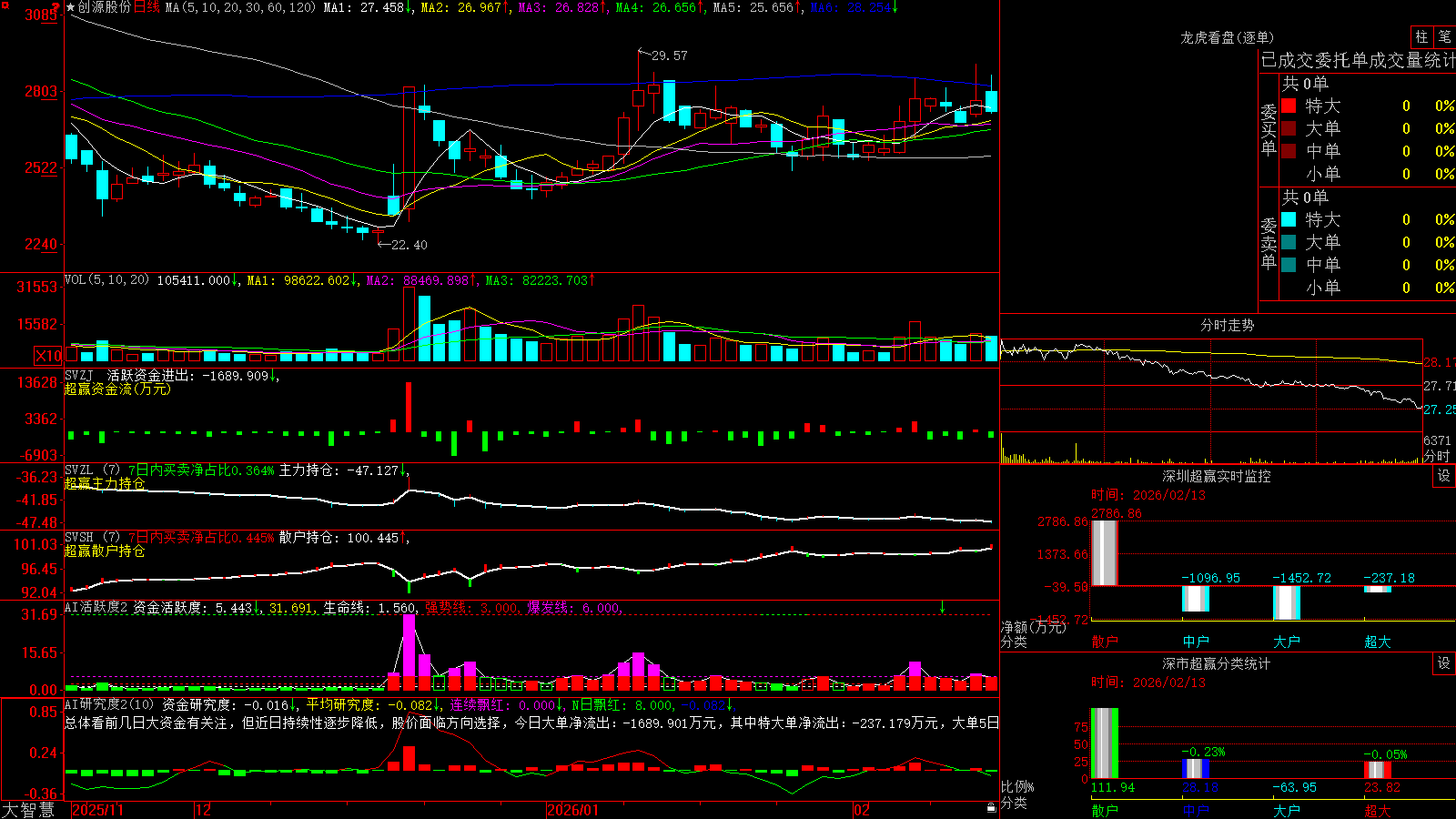Click the 12 month timeline marker
1456x819 pixels.
(x=204, y=810)
